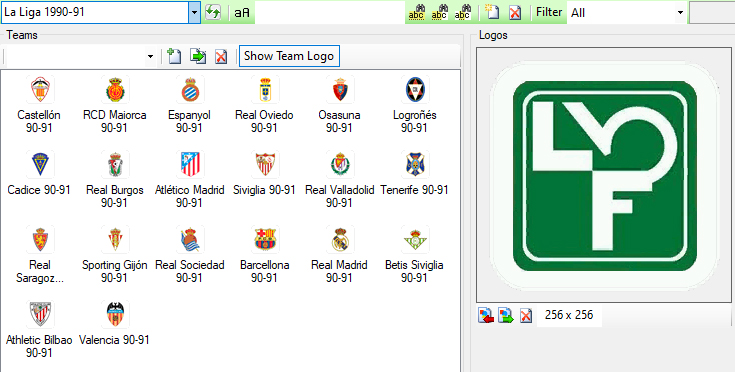Select the Tenerife 90-91 crest
Image resolution: width=735 pixels, height=372 pixels.
pos(415,164)
